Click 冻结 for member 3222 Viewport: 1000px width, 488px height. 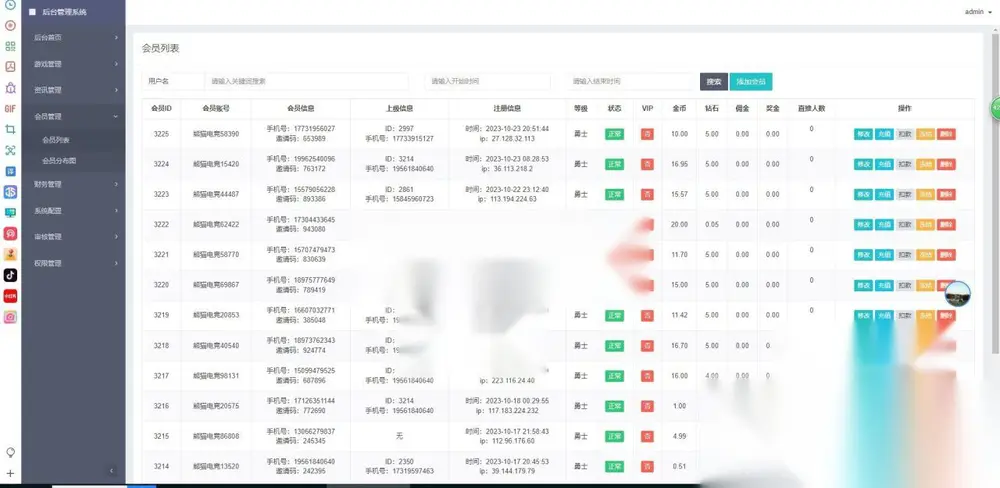925,225
